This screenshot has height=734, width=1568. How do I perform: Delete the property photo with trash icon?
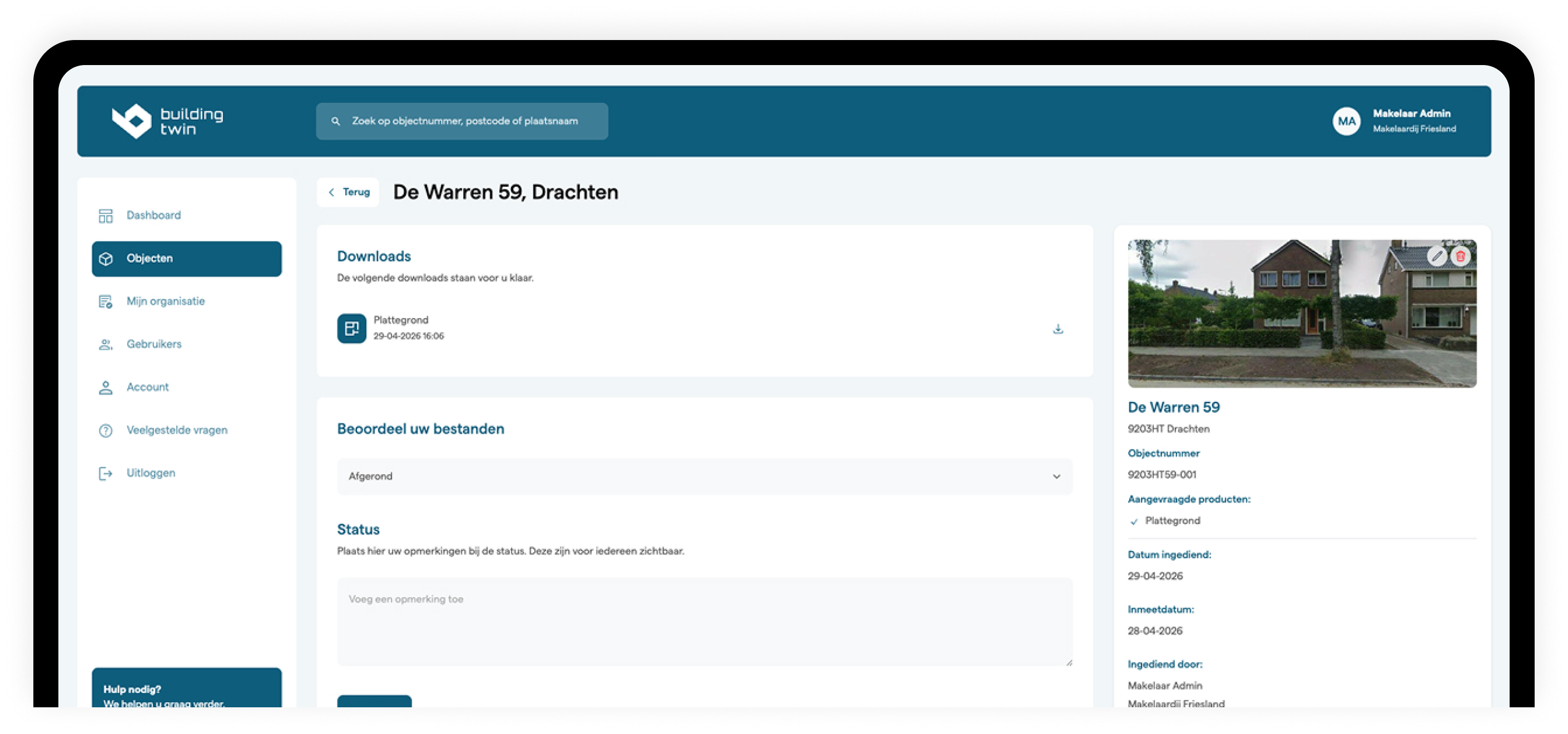[1460, 256]
